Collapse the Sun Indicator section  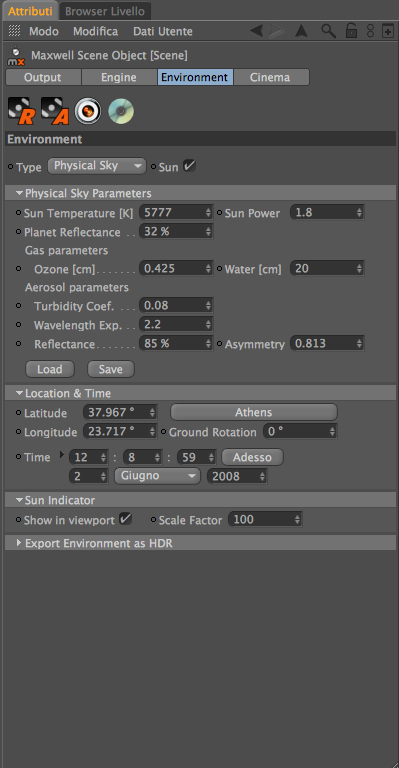click(20, 500)
